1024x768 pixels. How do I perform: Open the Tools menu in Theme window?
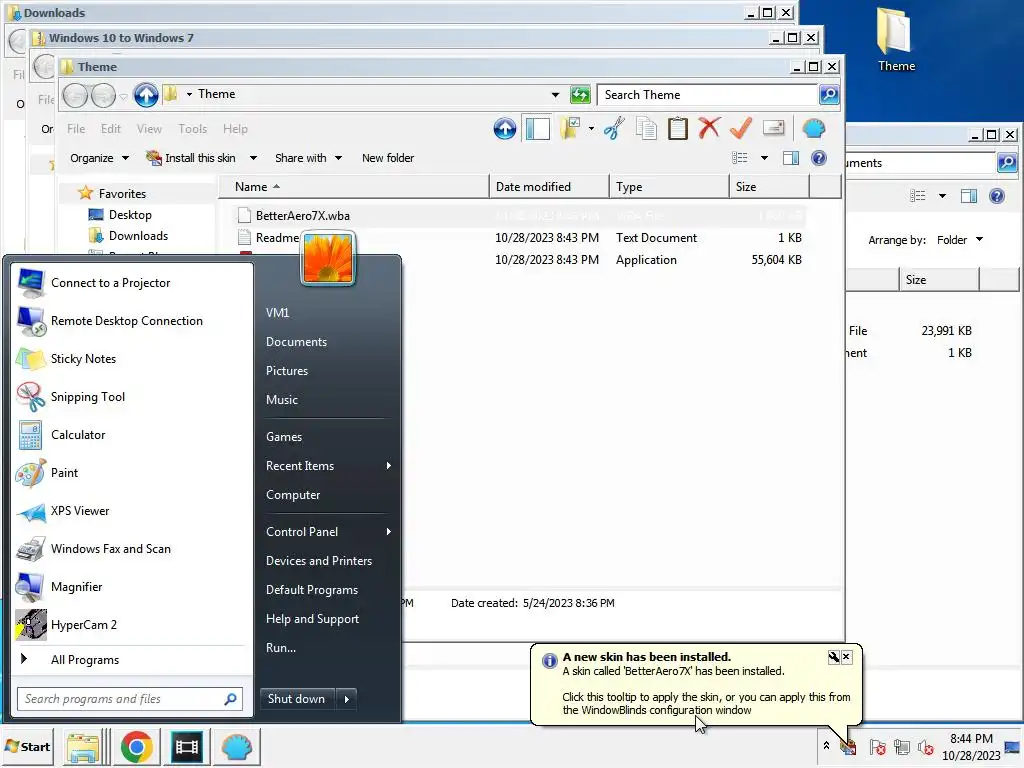coord(193,129)
